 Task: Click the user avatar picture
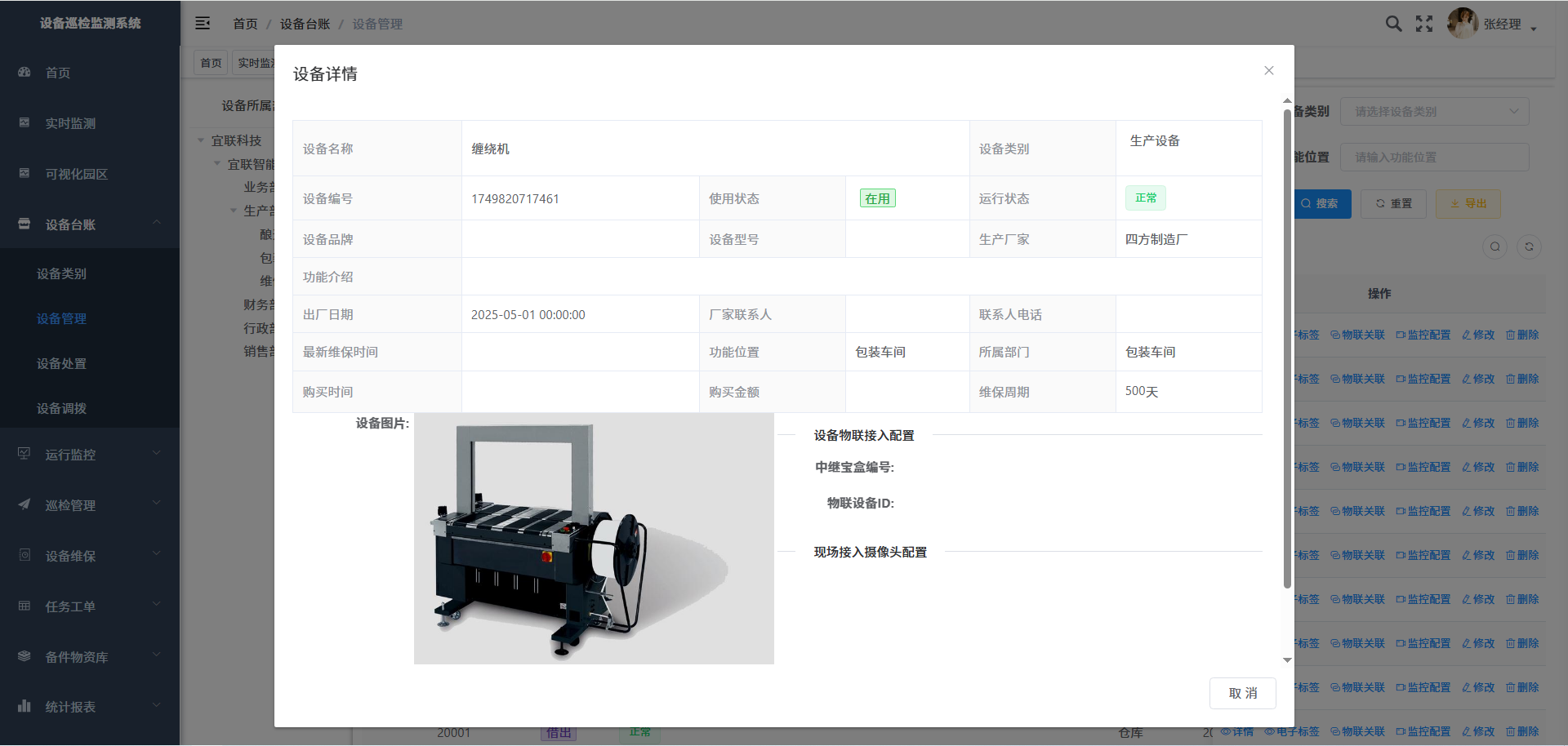(1462, 24)
